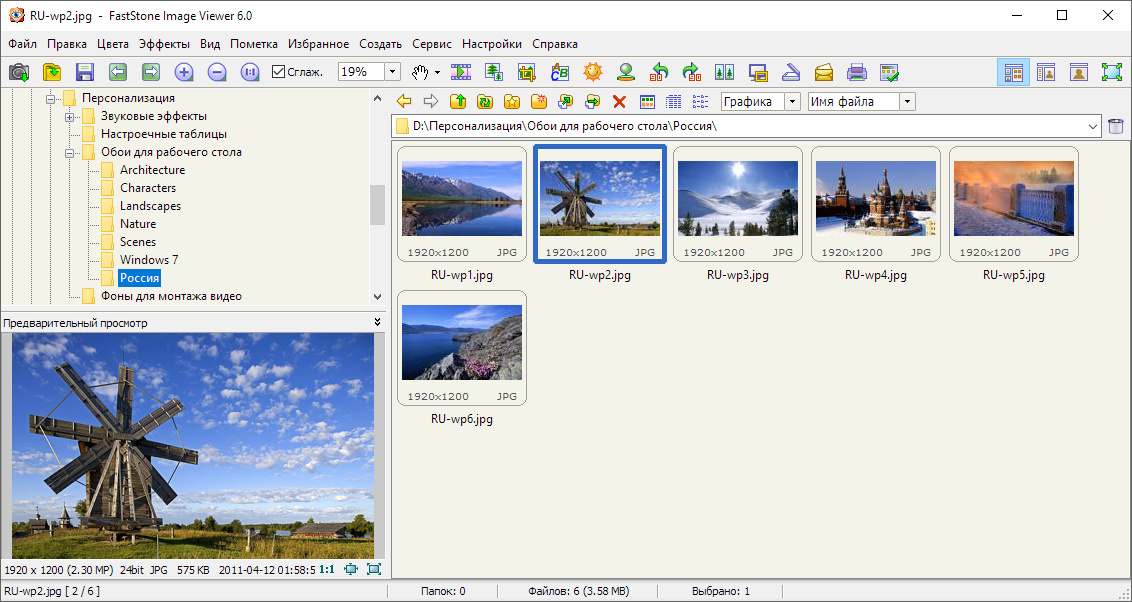Navigate back with yellow left arrow
Image resolution: width=1132 pixels, height=602 pixels.
pos(404,102)
